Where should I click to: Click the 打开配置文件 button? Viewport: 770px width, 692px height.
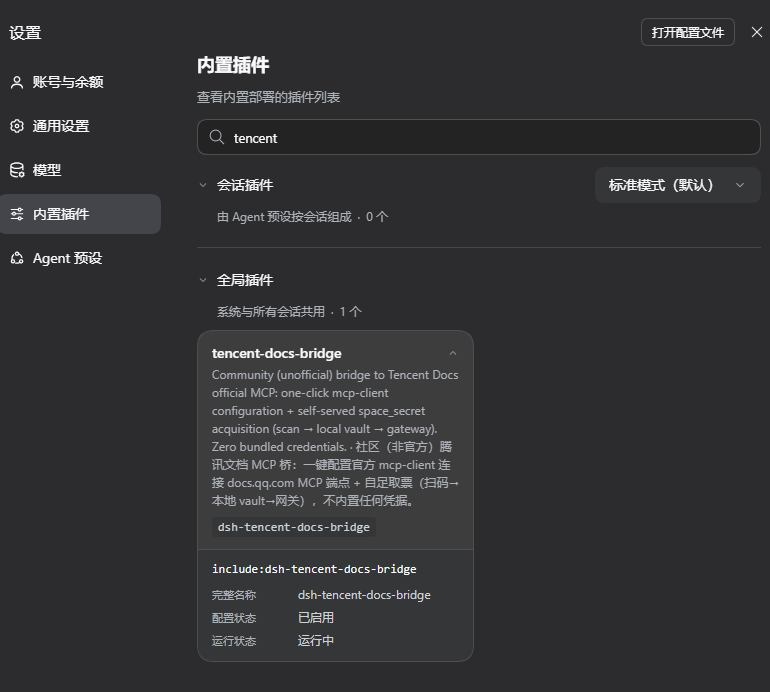688,32
